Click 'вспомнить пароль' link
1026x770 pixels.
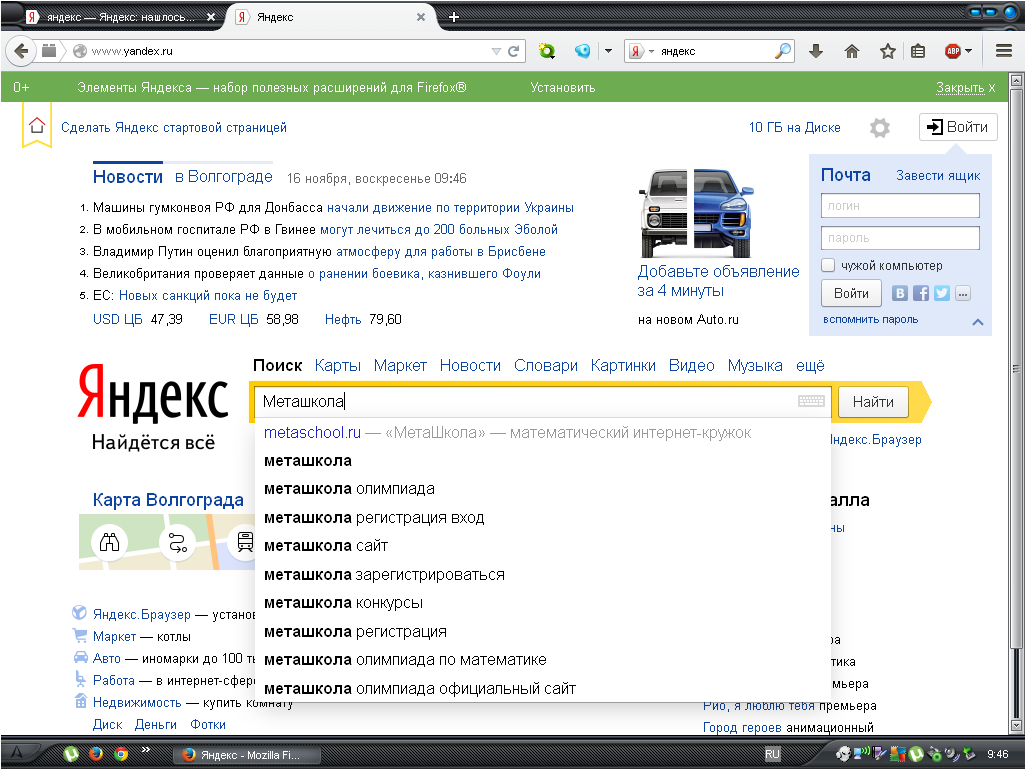870,319
